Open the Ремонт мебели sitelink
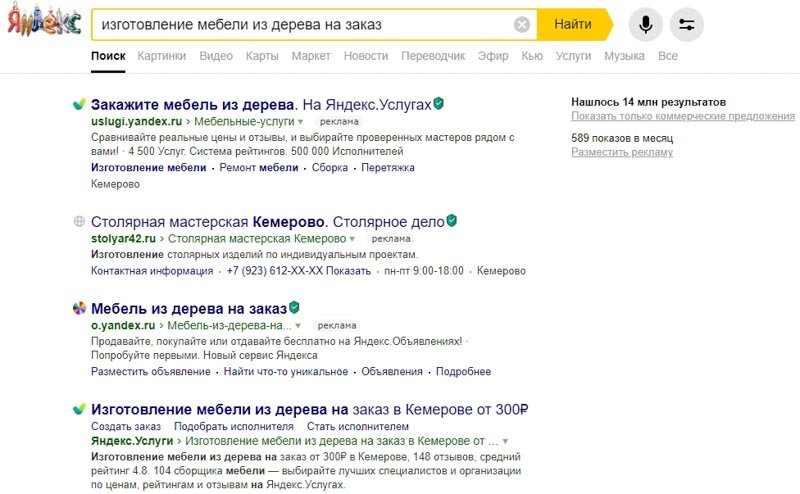 (x=259, y=167)
